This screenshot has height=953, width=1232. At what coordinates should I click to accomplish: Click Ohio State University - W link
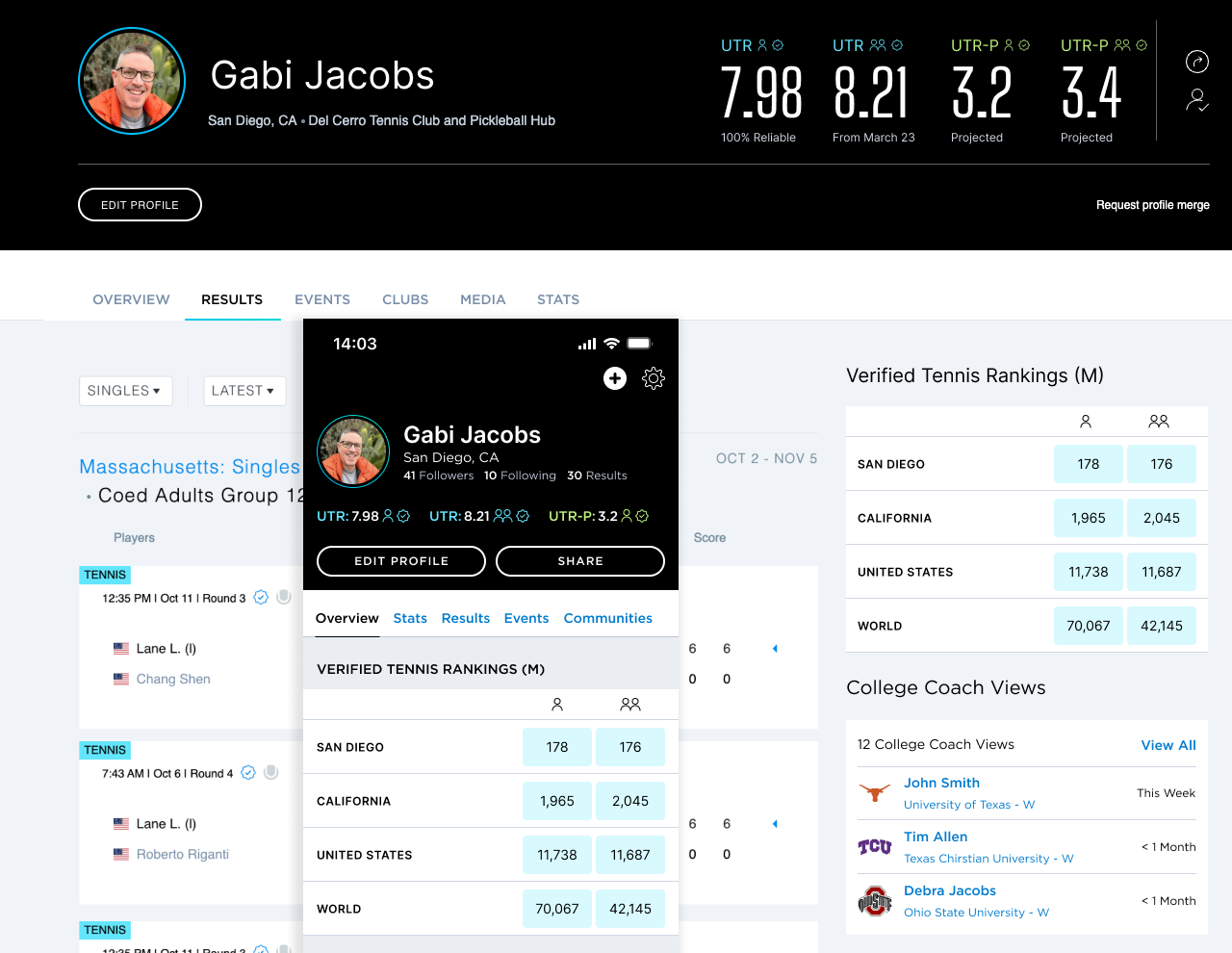(x=976, y=913)
